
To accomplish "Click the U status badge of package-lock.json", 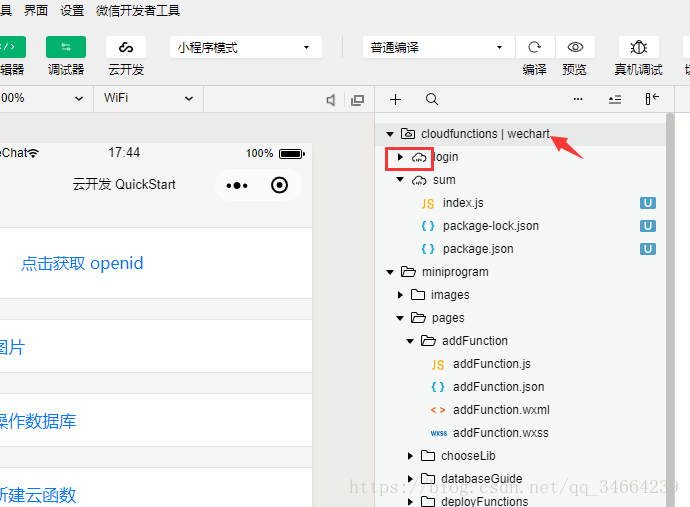I will pyautogui.click(x=648, y=226).
